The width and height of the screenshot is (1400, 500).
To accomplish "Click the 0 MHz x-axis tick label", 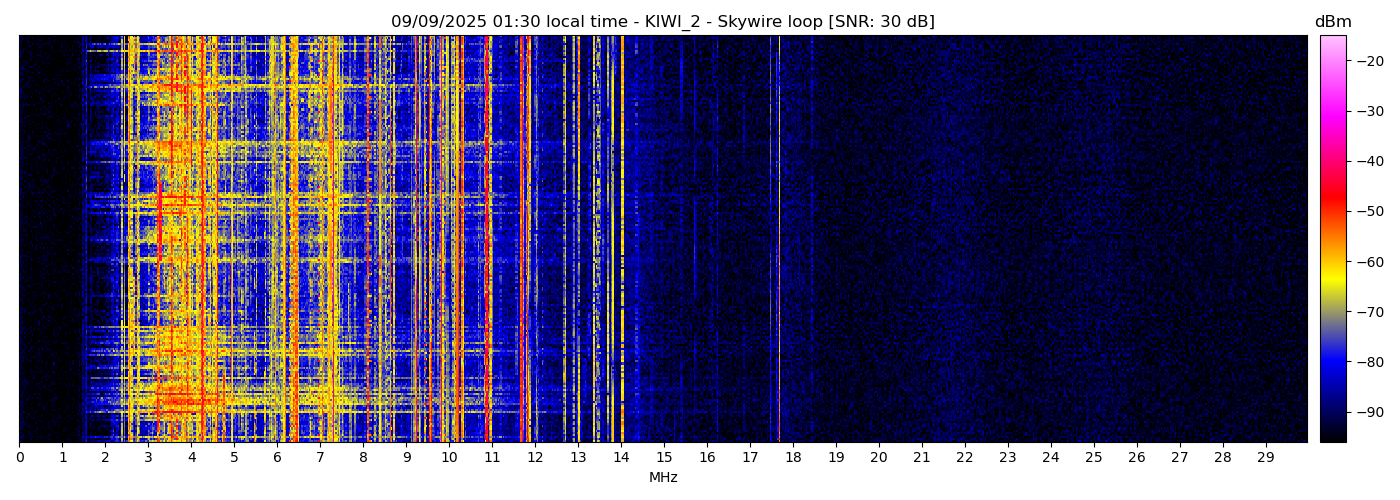I will tap(19, 458).
